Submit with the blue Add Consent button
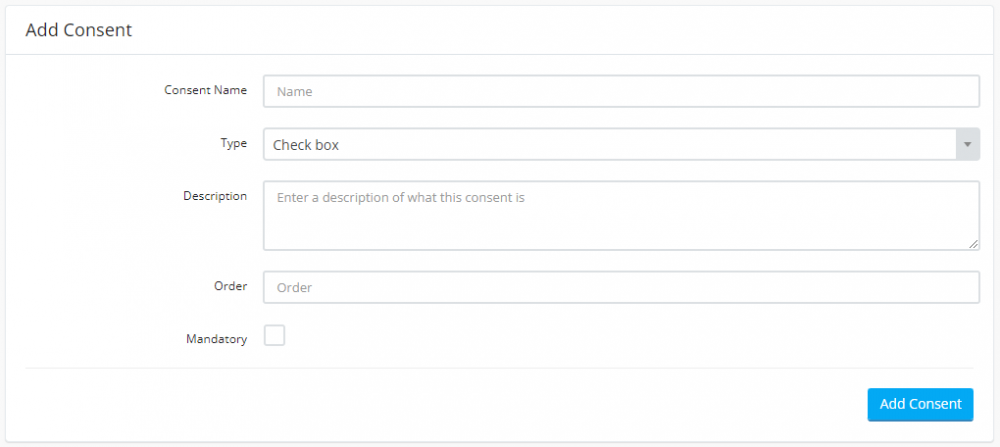Viewport: 1000px width, 447px height. pos(920,404)
